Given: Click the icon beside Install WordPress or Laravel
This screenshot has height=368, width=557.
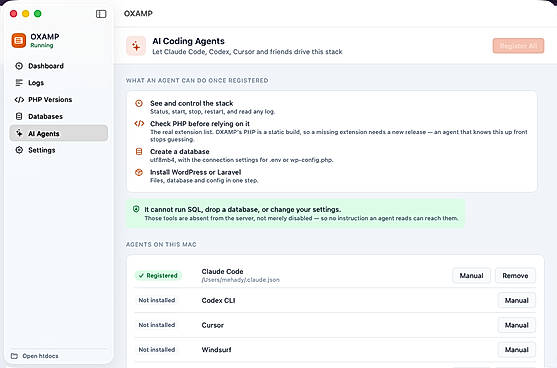Looking at the screenshot, I should click(x=139, y=172).
